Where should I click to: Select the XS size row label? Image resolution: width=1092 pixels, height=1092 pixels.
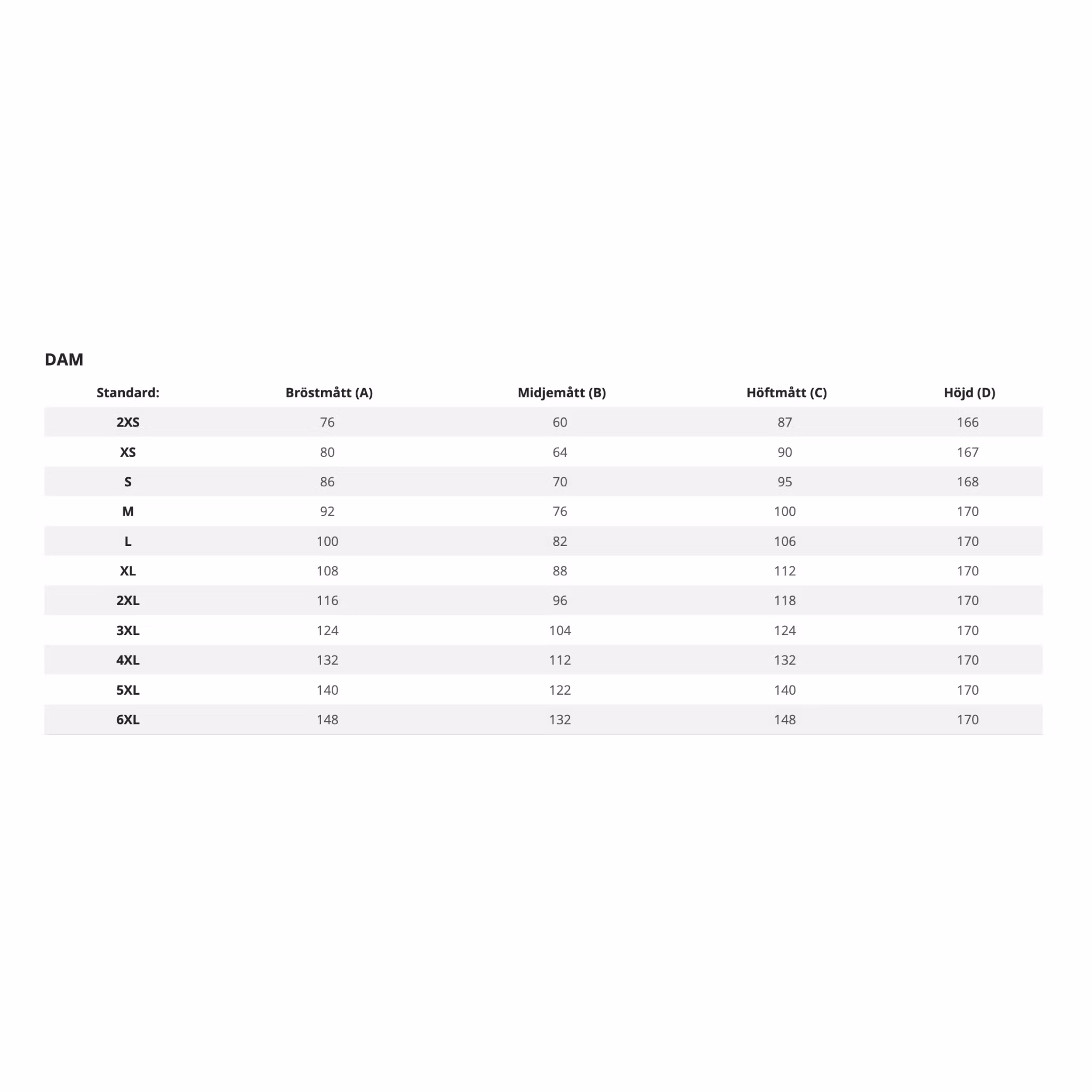(128, 452)
